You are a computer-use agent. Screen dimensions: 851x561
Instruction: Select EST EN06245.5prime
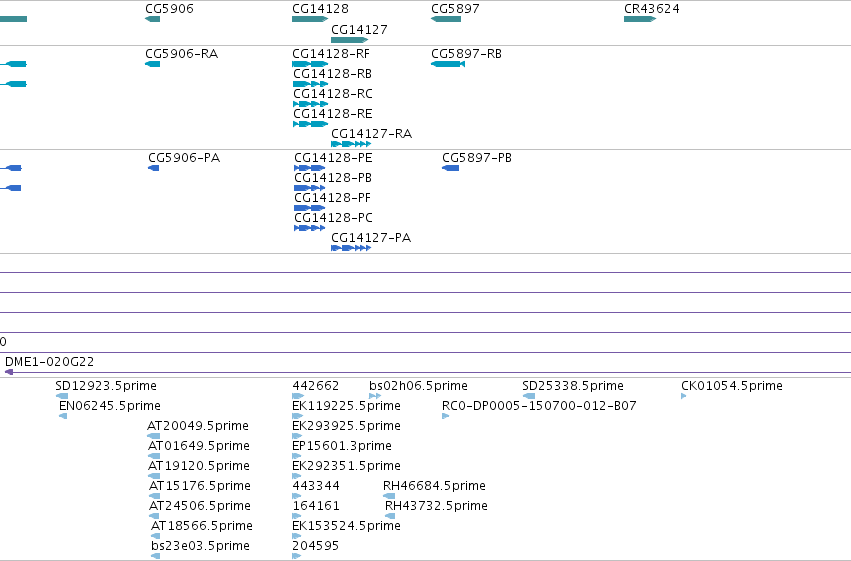[110, 406]
